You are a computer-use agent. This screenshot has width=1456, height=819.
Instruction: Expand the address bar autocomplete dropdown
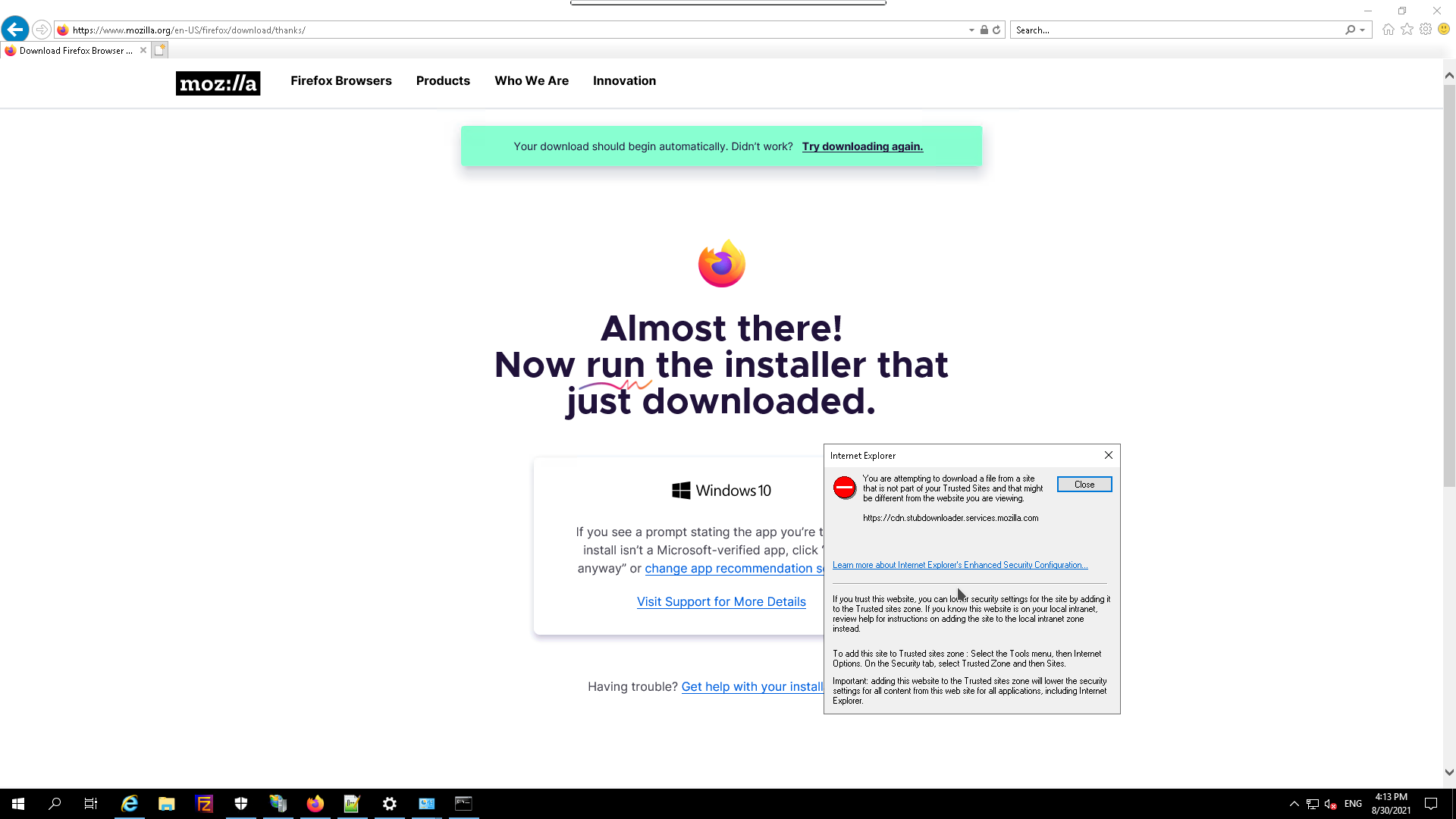click(x=971, y=30)
